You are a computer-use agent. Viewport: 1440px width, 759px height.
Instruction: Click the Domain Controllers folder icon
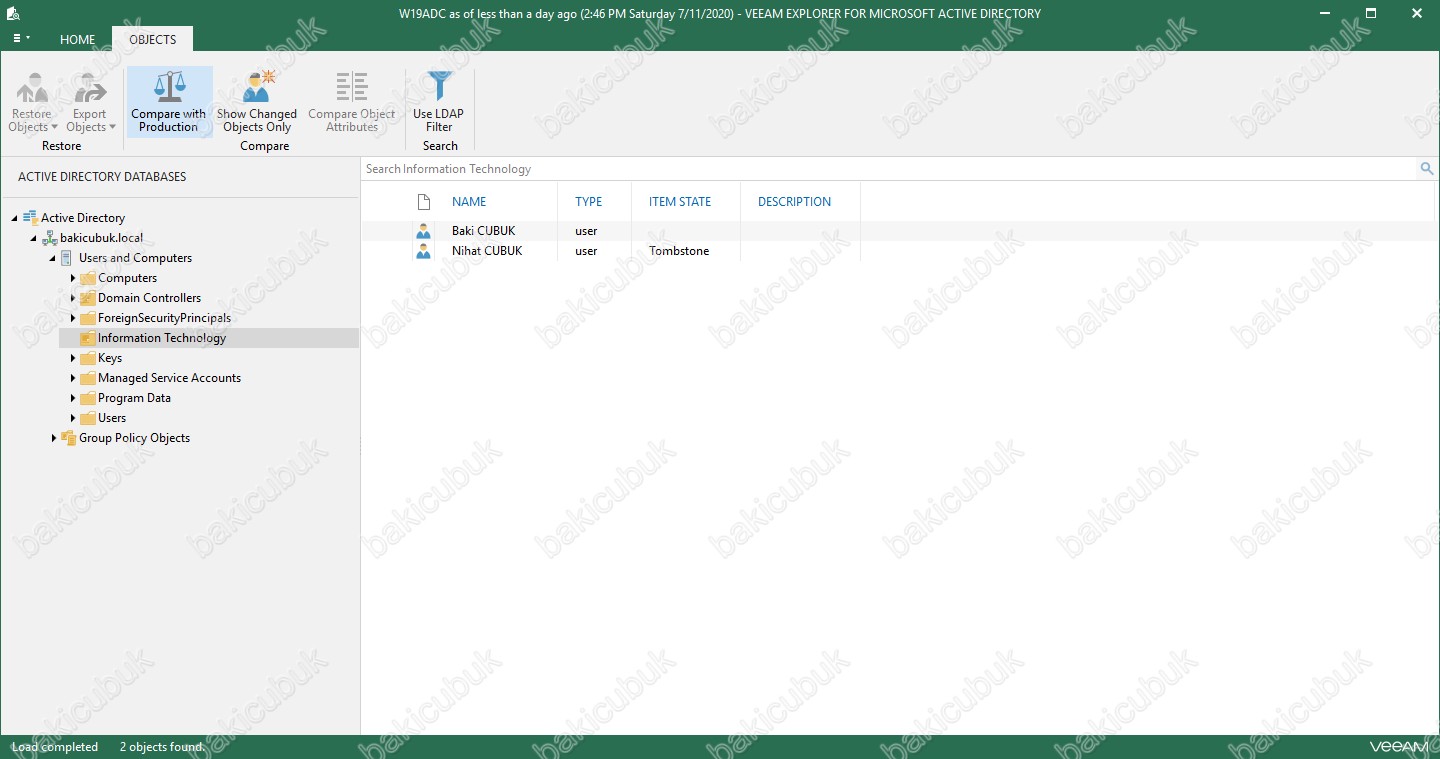pyautogui.click(x=88, y=298)
